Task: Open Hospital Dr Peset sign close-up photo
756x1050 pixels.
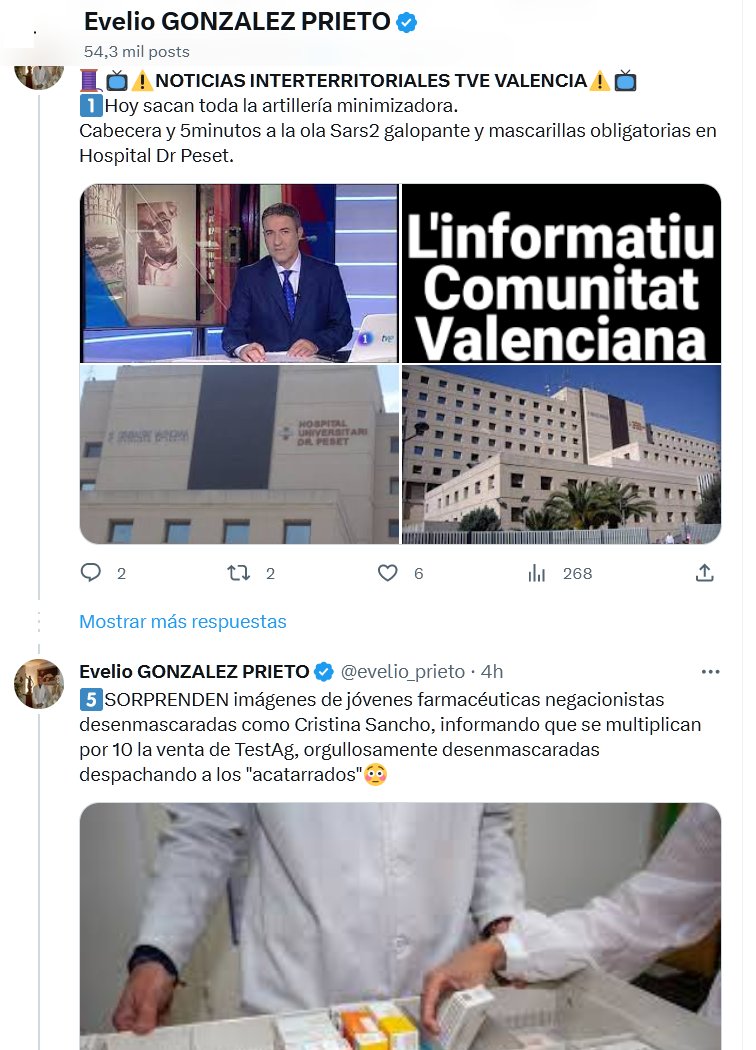Action: click(x=239, y=455)
